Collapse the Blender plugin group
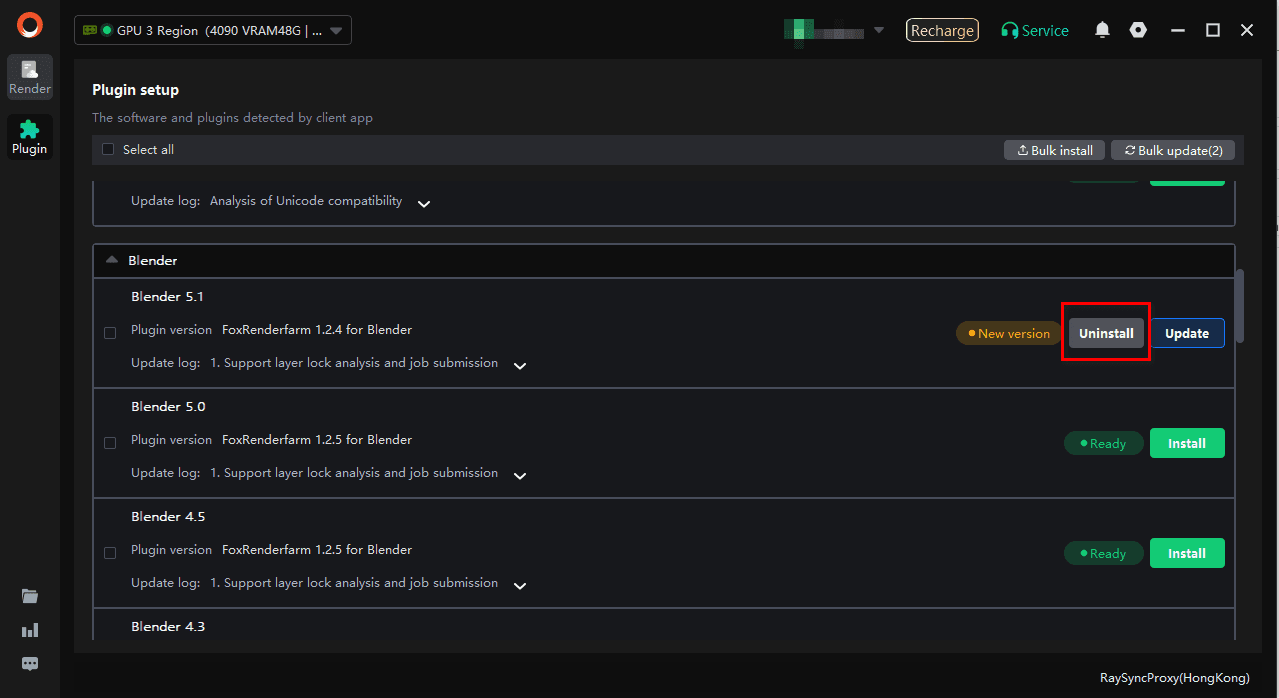1279x698 pixels. click(x=112, y=260)
